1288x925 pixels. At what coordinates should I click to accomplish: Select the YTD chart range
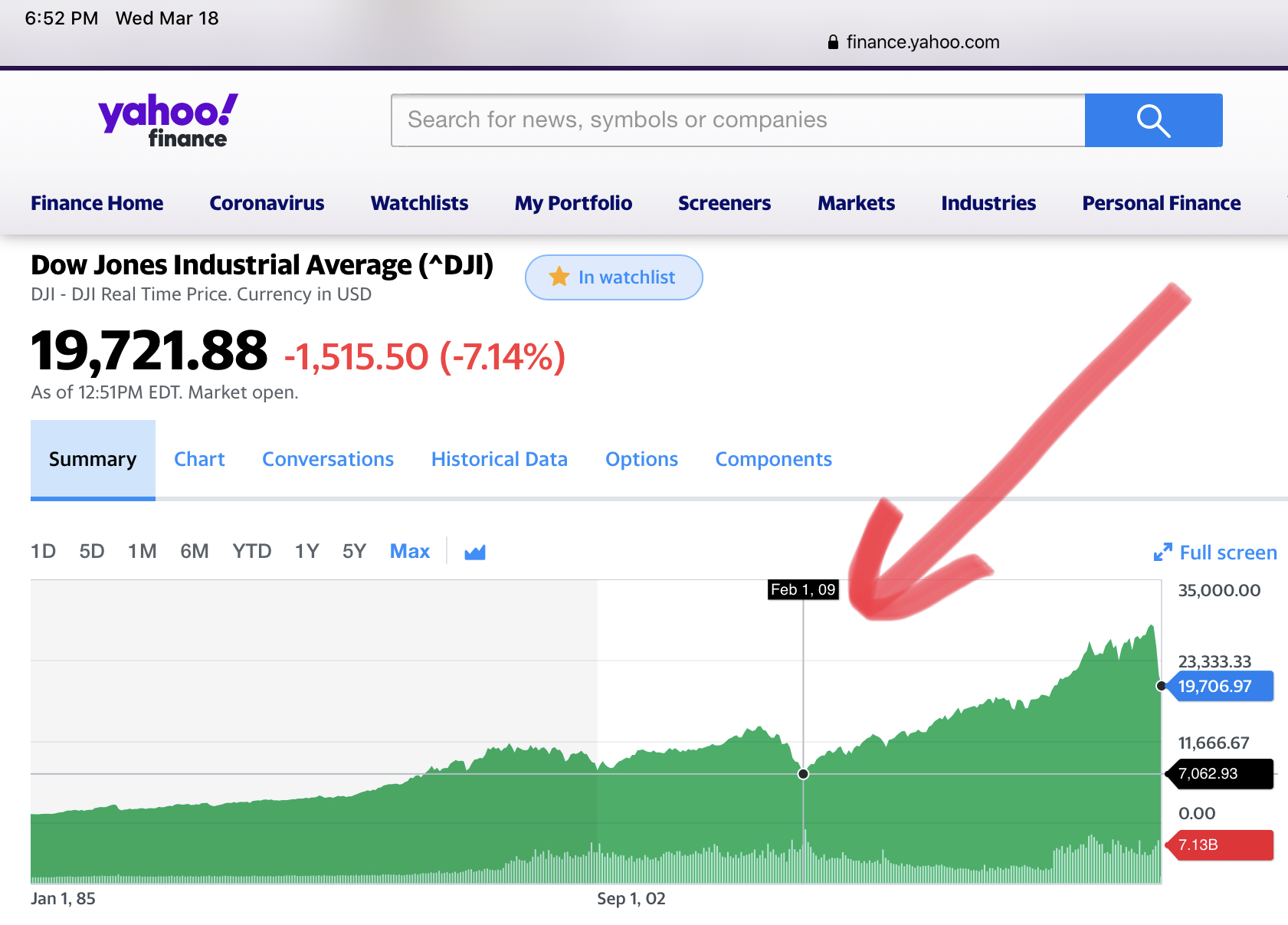[x=251, y=552]
